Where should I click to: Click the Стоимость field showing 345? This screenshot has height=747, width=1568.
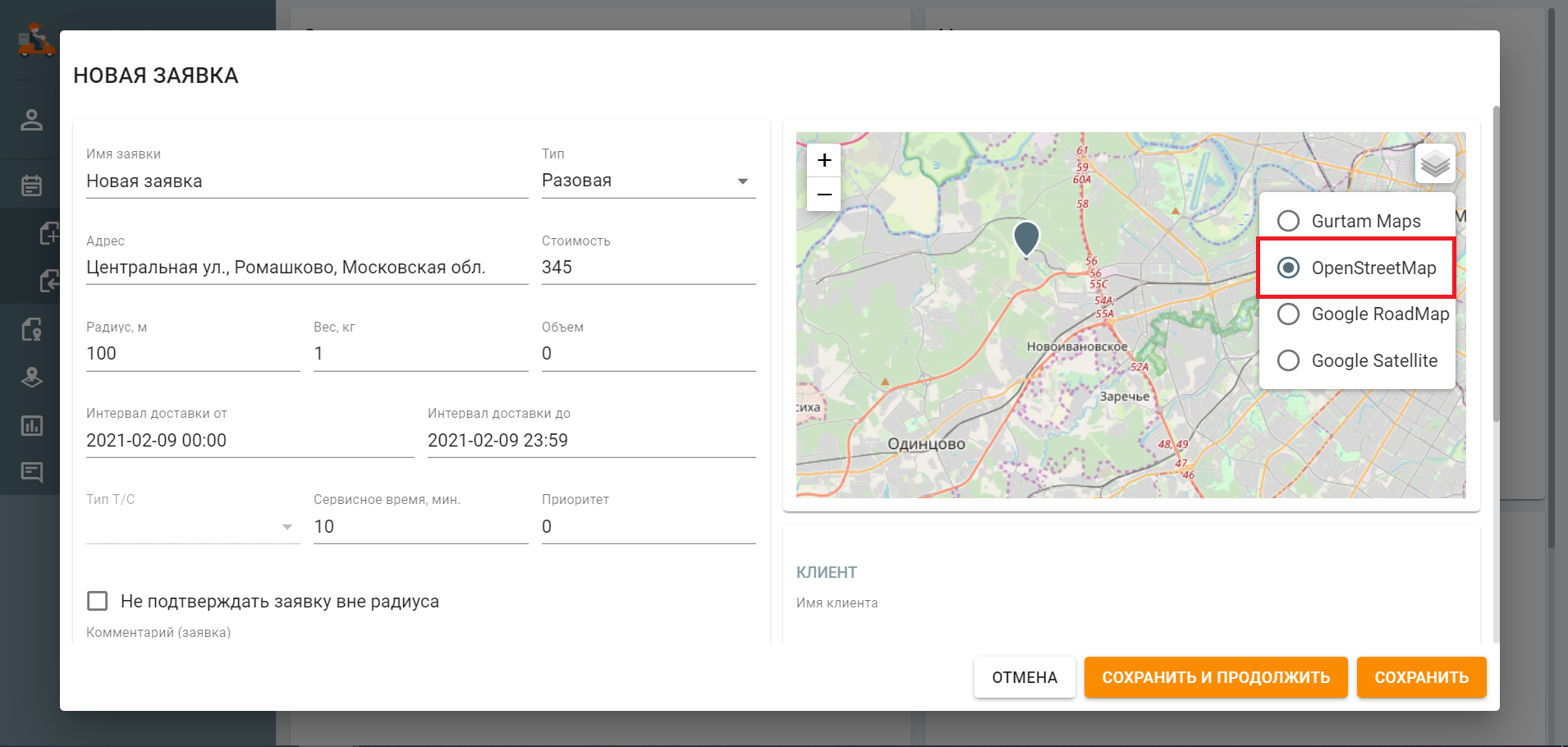click(648, 268)
